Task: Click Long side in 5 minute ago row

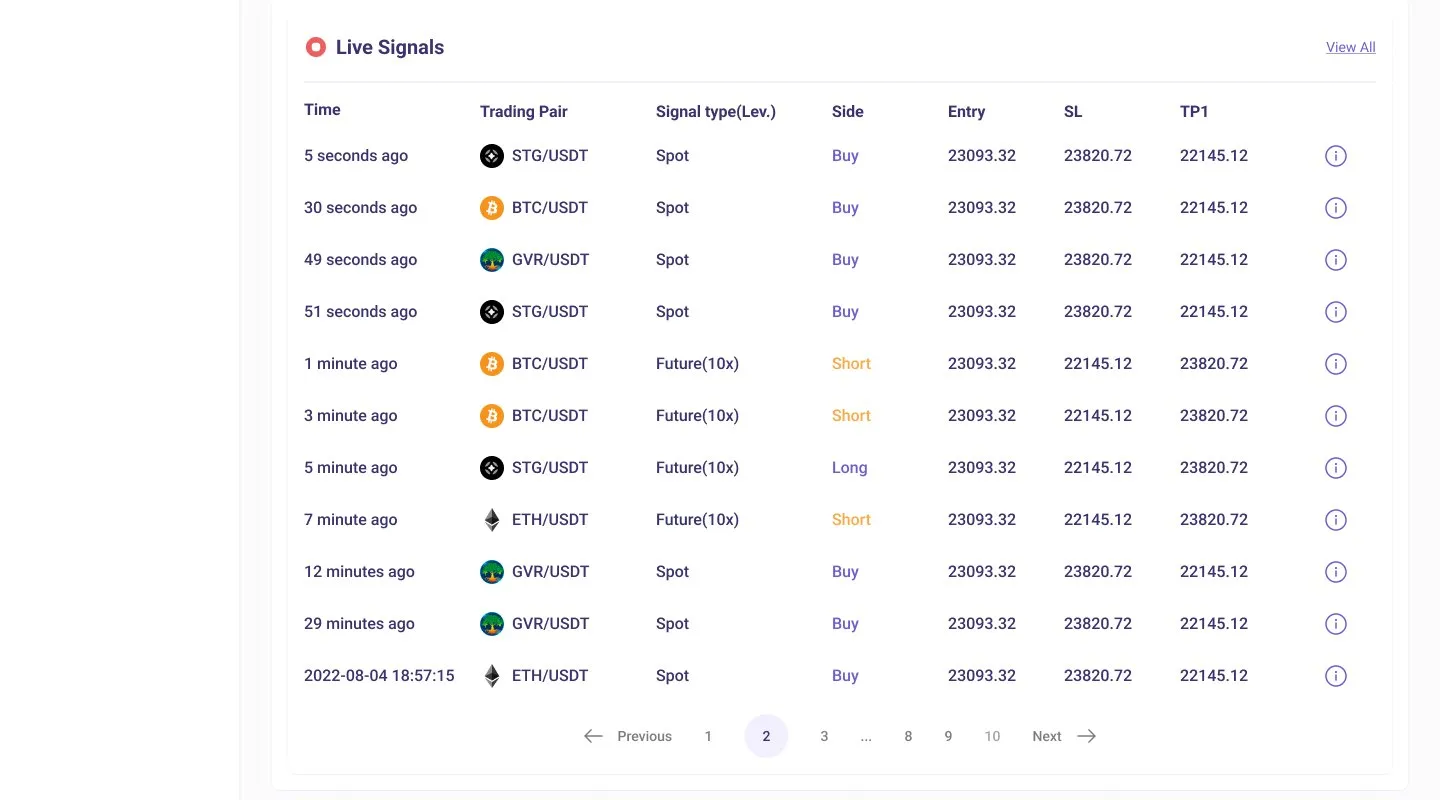Action: [x=849, y=468]
